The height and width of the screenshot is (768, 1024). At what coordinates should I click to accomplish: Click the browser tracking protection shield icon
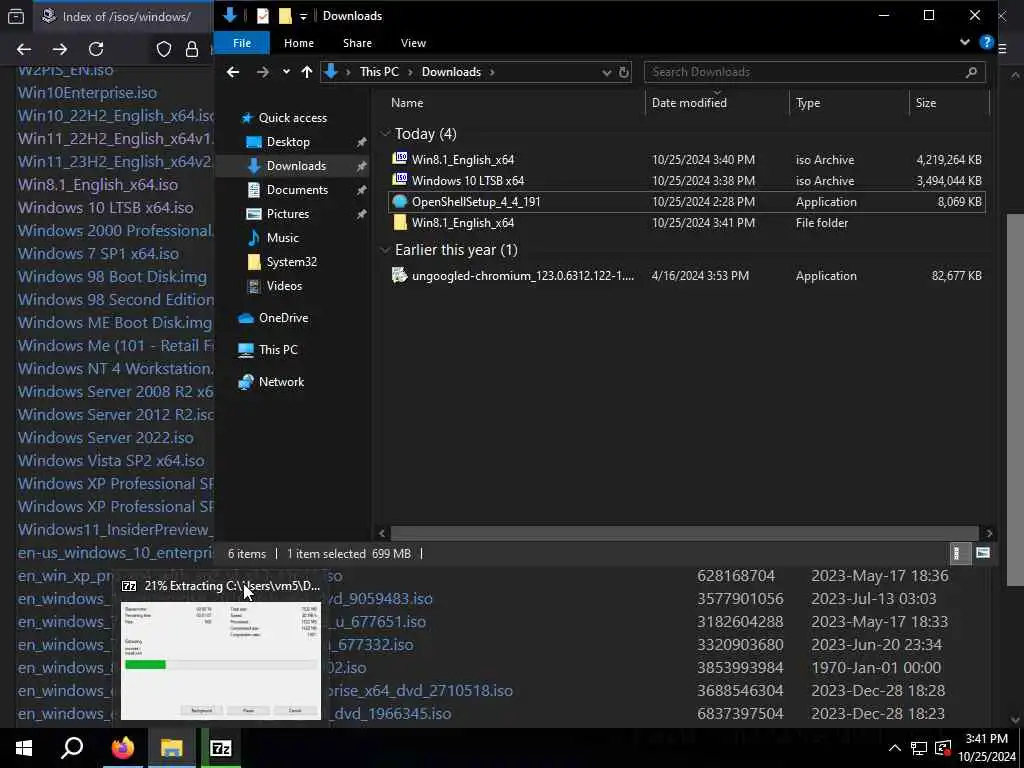(x=163, y=49)
